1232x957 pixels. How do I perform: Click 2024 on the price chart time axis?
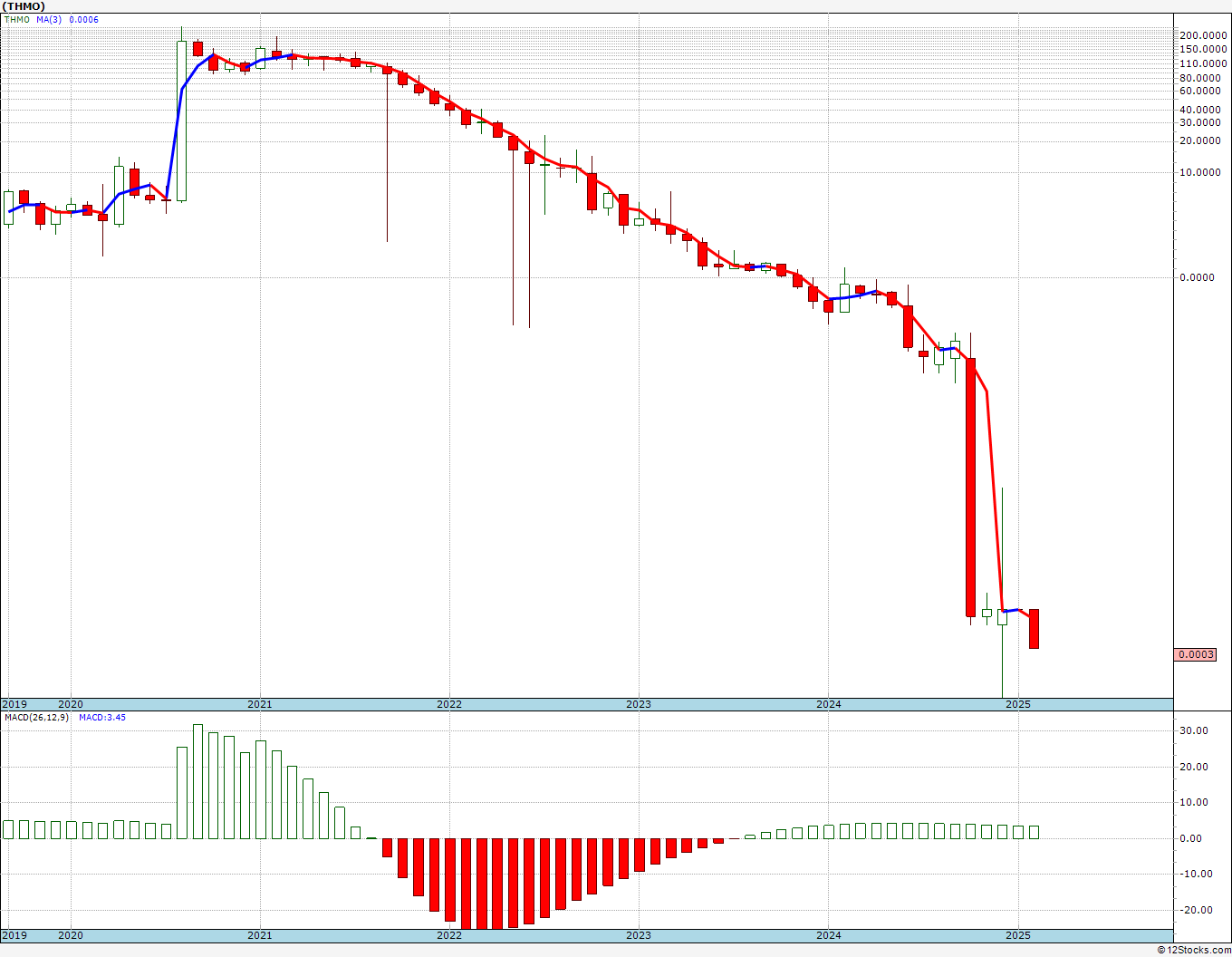click(x=829, y=704)
